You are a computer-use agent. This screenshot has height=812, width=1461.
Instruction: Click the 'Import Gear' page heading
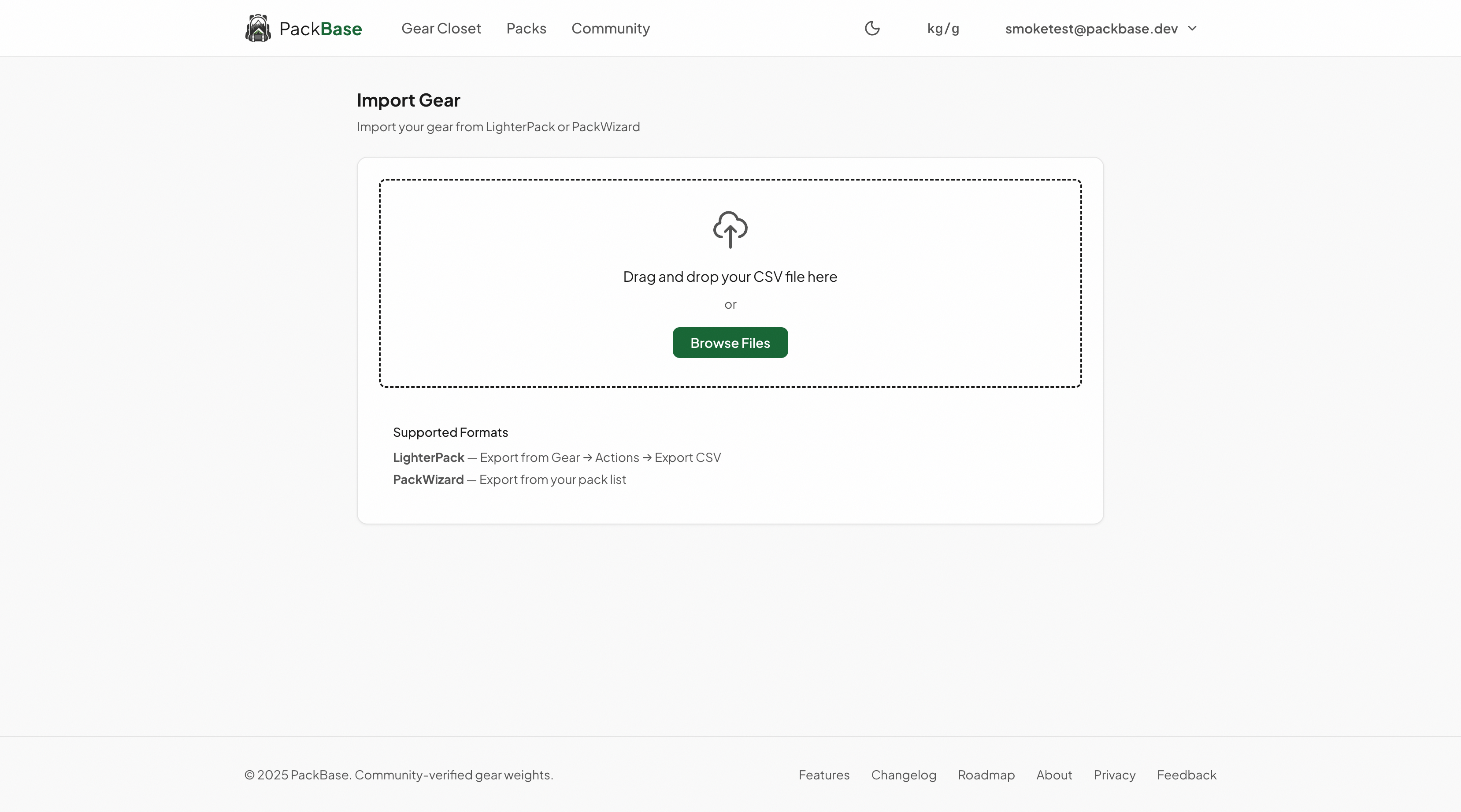click(408, 100)
